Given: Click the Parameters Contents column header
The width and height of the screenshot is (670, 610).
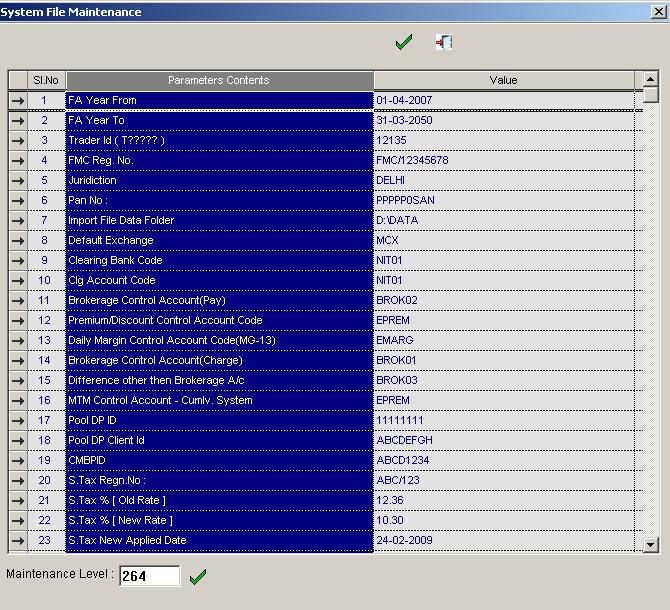Looking at the screenshot, I should point(219,80).
